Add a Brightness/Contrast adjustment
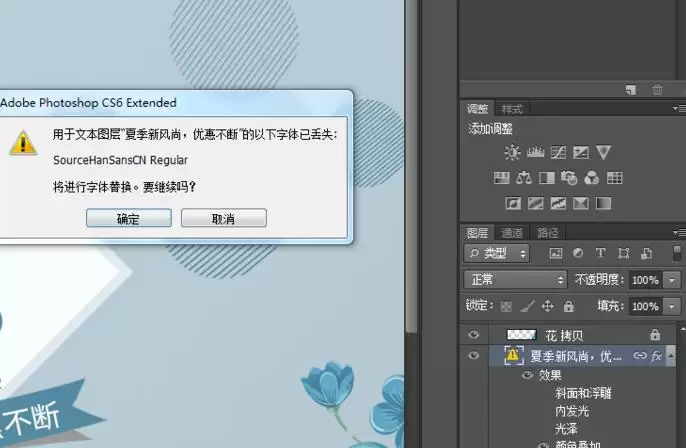 [512, 152]
